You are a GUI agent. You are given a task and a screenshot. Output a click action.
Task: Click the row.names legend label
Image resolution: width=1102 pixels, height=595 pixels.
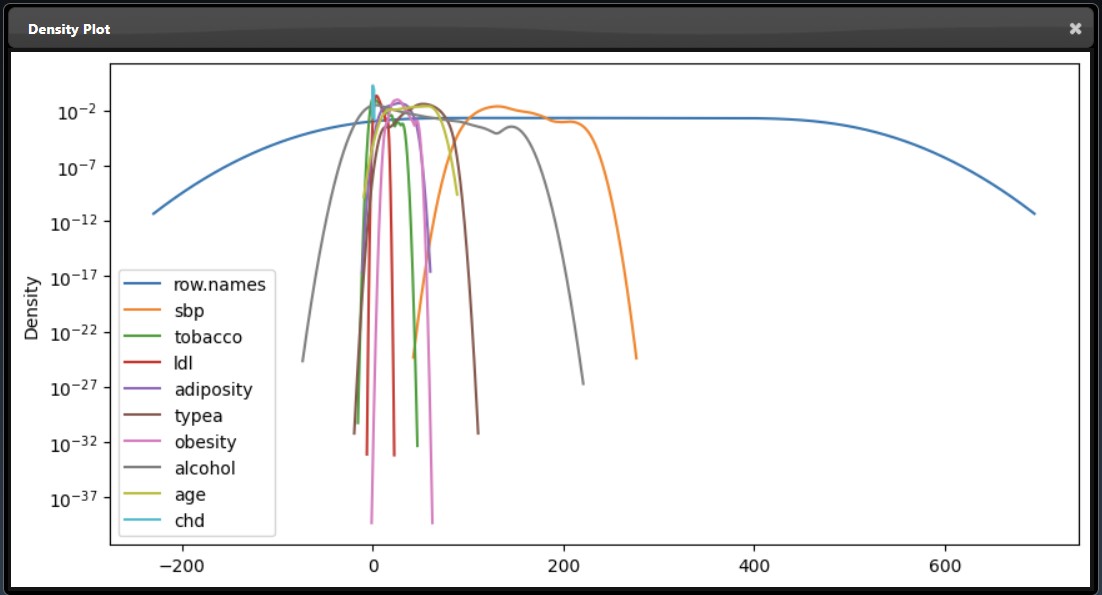(220, 285)
